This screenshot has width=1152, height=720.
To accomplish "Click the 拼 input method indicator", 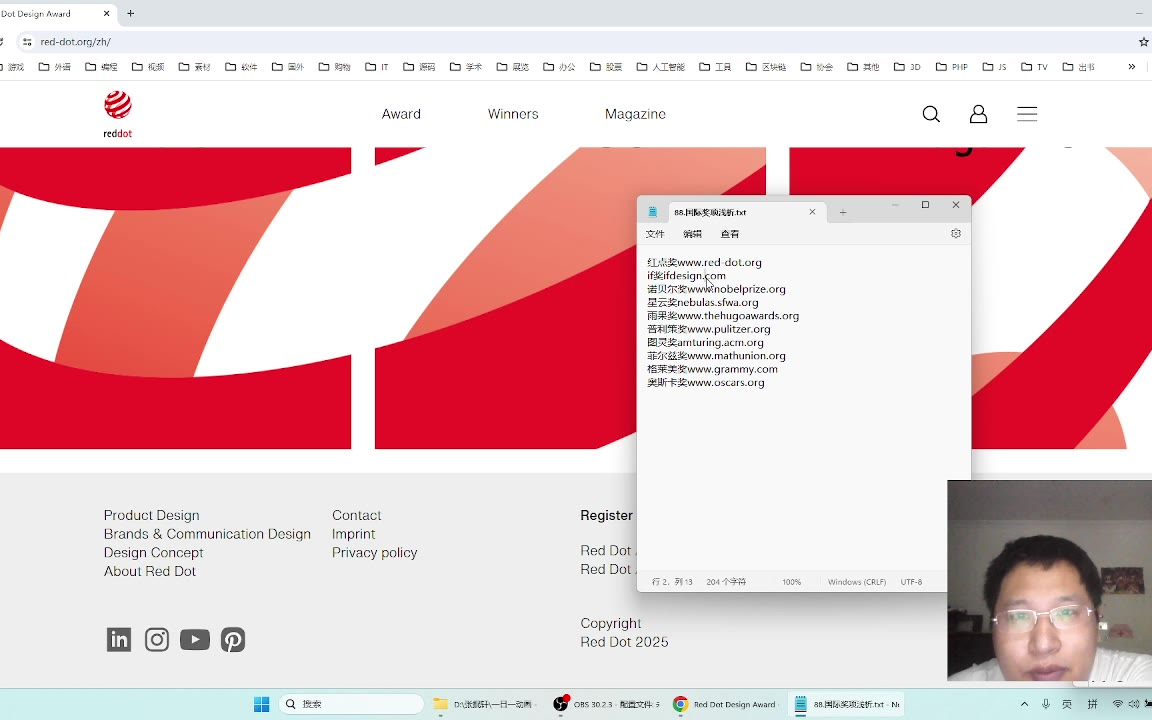I will (x=1092, y=704).
